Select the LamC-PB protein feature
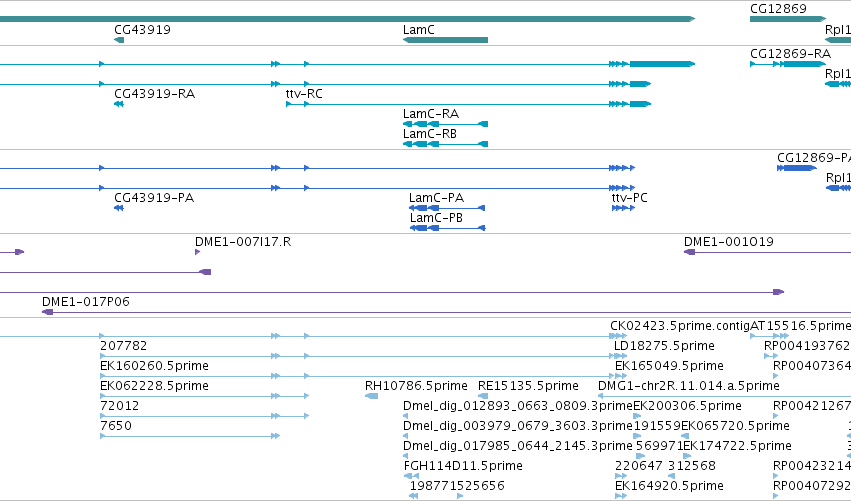 pyautogui.click(x=447, y=228)
